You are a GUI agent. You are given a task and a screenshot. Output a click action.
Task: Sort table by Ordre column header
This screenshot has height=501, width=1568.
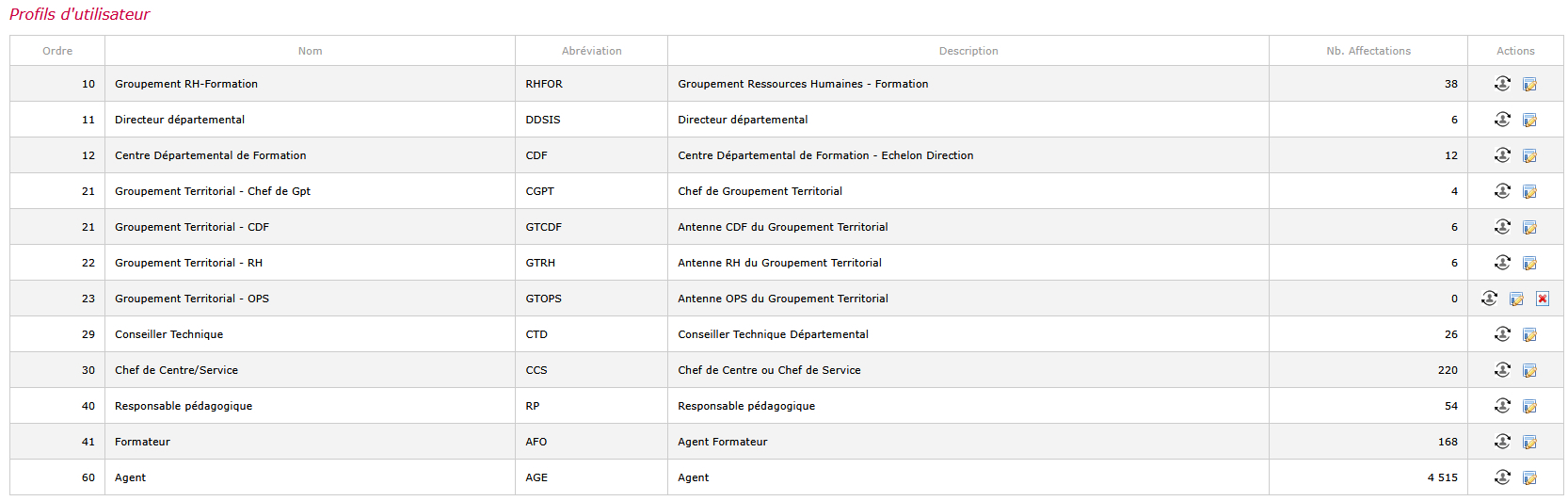pyautogui.click(x=57, y=51)
